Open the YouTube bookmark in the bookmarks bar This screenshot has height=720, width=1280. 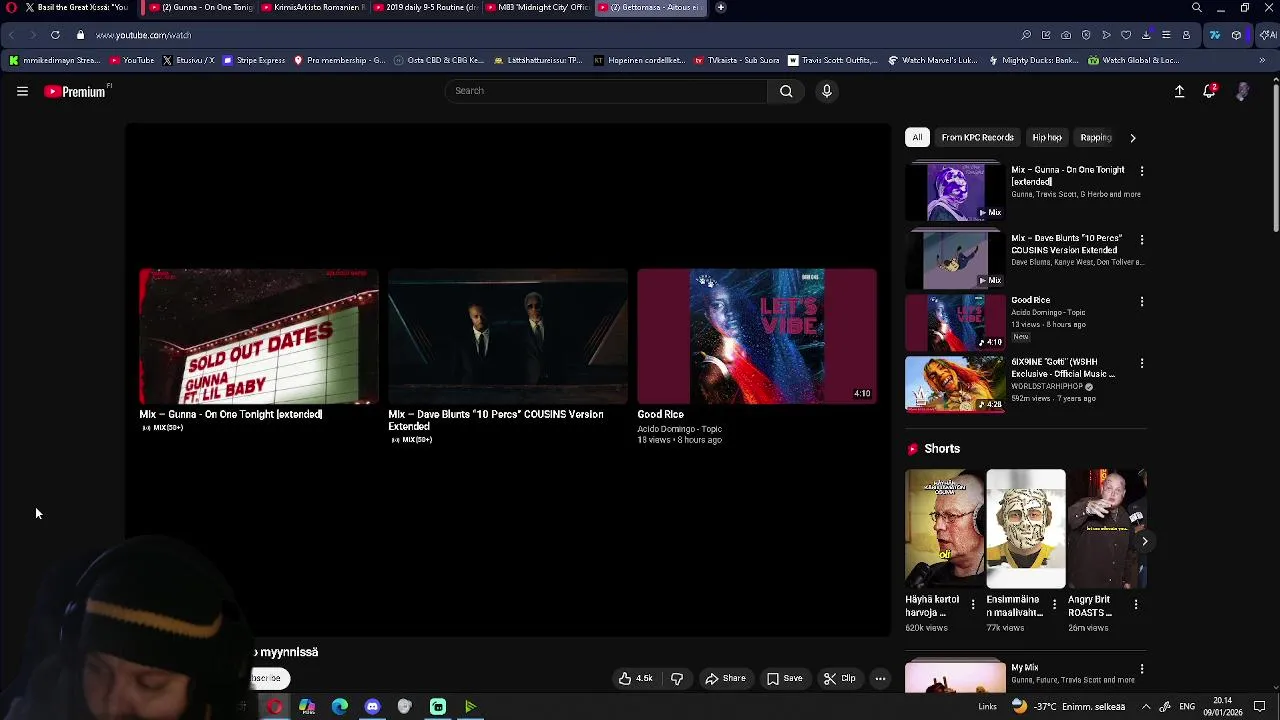(132, 60)
